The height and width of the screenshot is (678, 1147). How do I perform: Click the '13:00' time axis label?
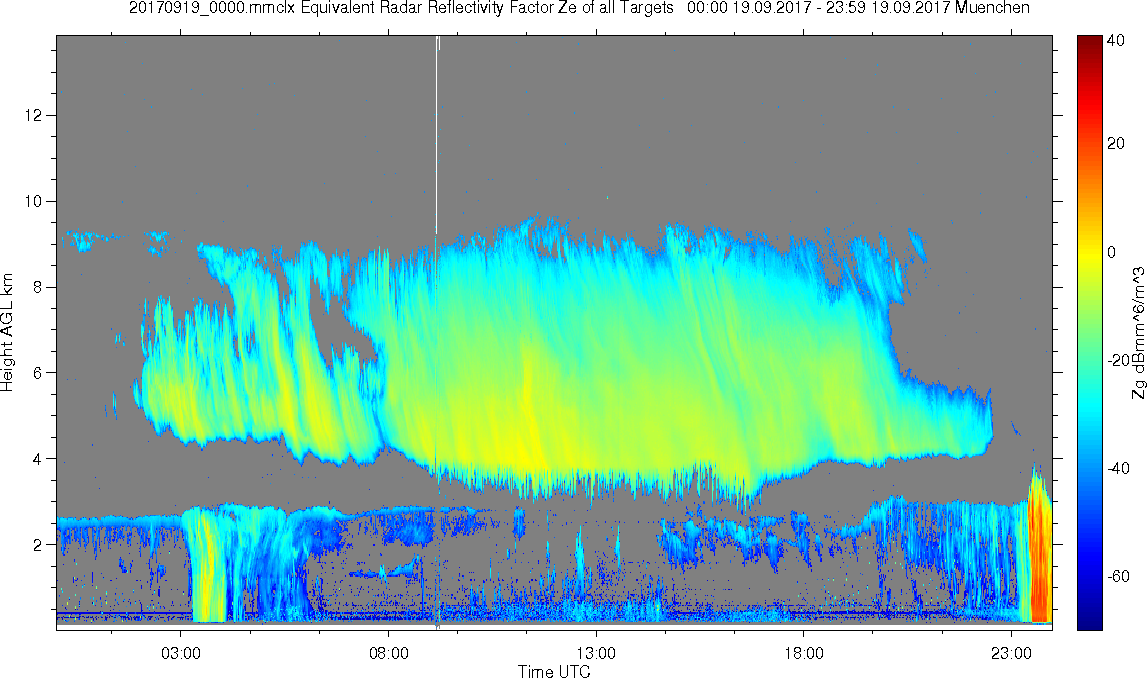pyautogui.click(x=596, y=653)
